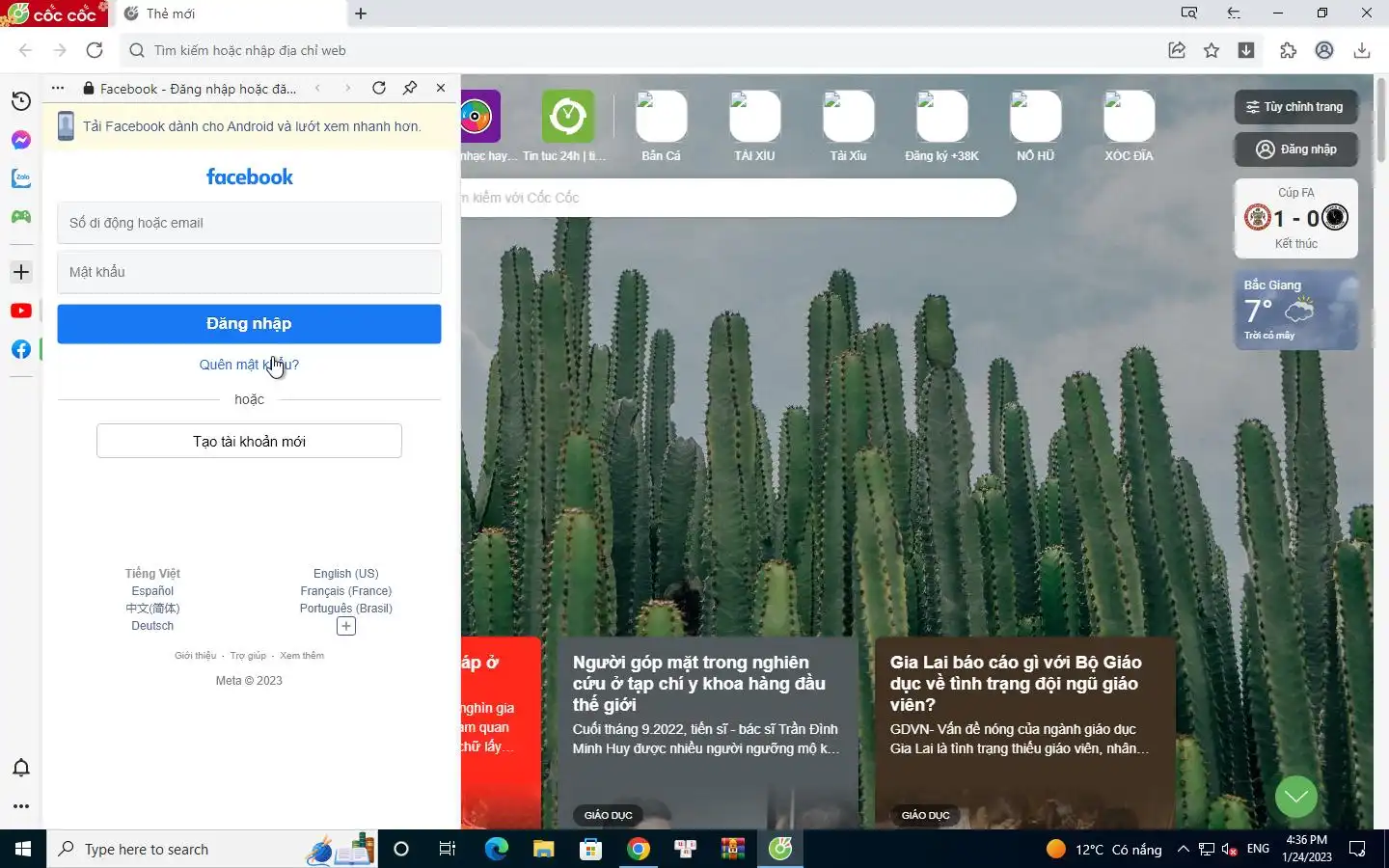Click the share page icon in address bar
1389x868 pixels.
pos(1177,50)
